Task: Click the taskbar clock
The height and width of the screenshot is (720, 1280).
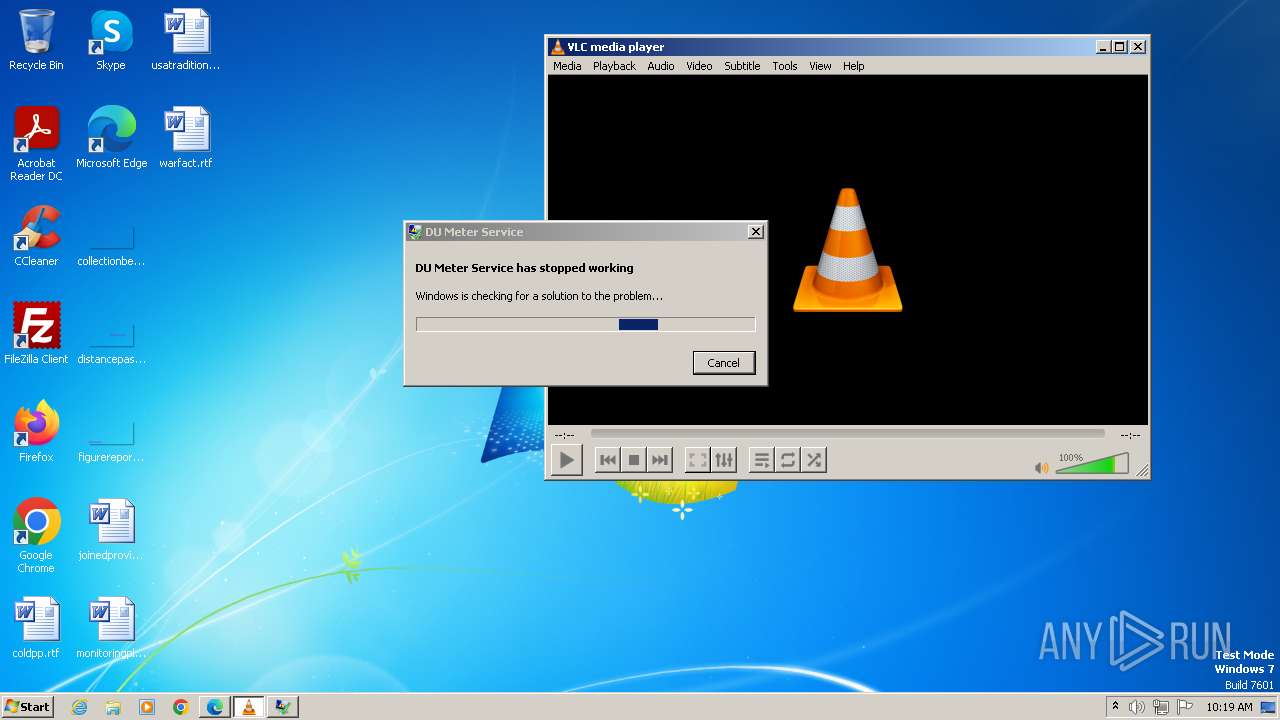Action: (1229, 707)
